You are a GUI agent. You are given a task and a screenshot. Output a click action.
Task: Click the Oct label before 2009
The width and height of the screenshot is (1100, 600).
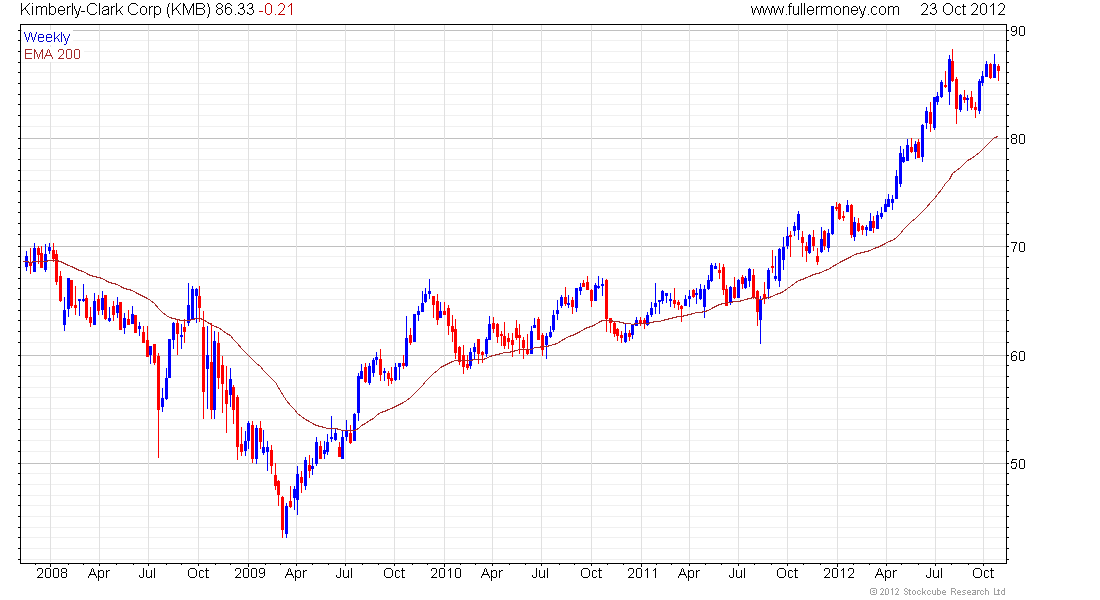click(x=198, y=573)
